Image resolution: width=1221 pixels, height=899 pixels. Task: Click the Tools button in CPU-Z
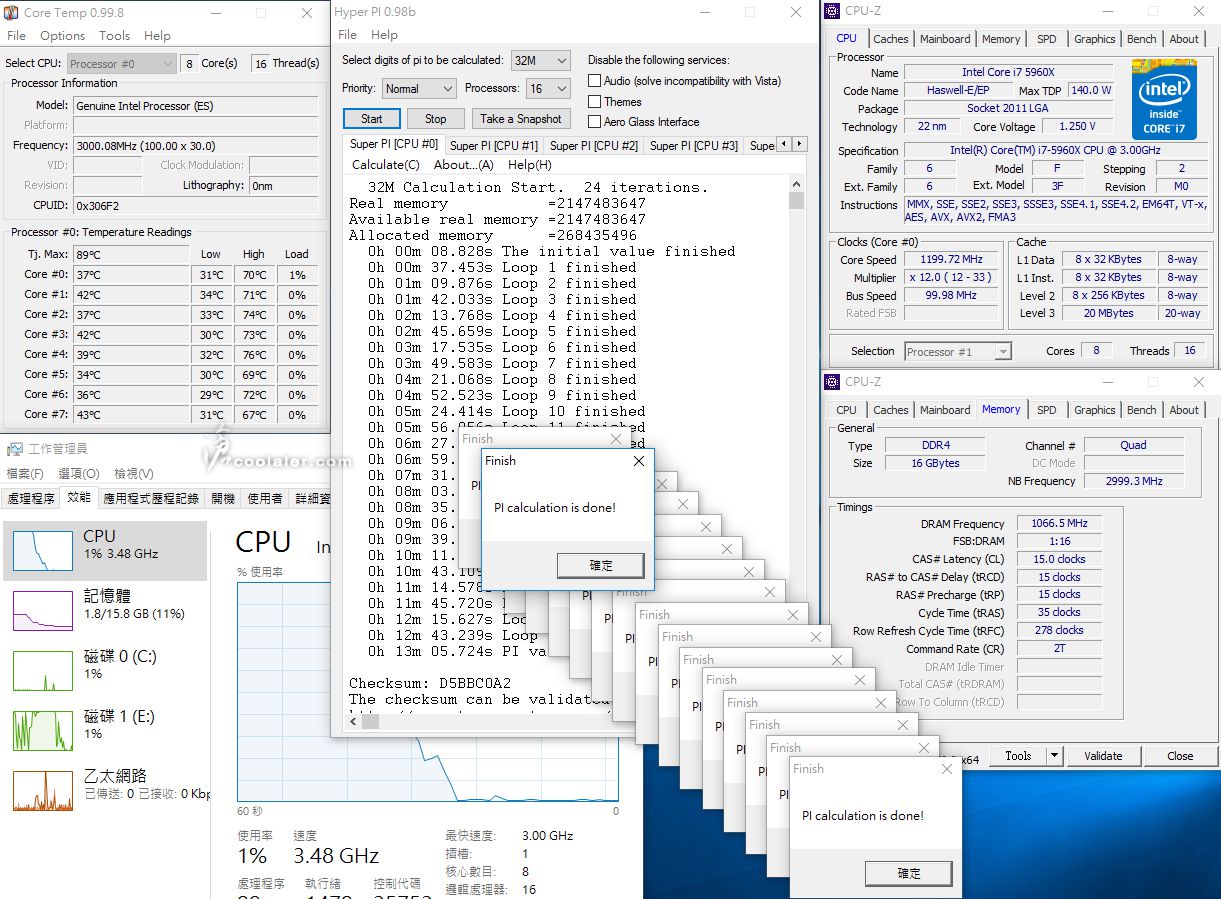pos(1018,756)
